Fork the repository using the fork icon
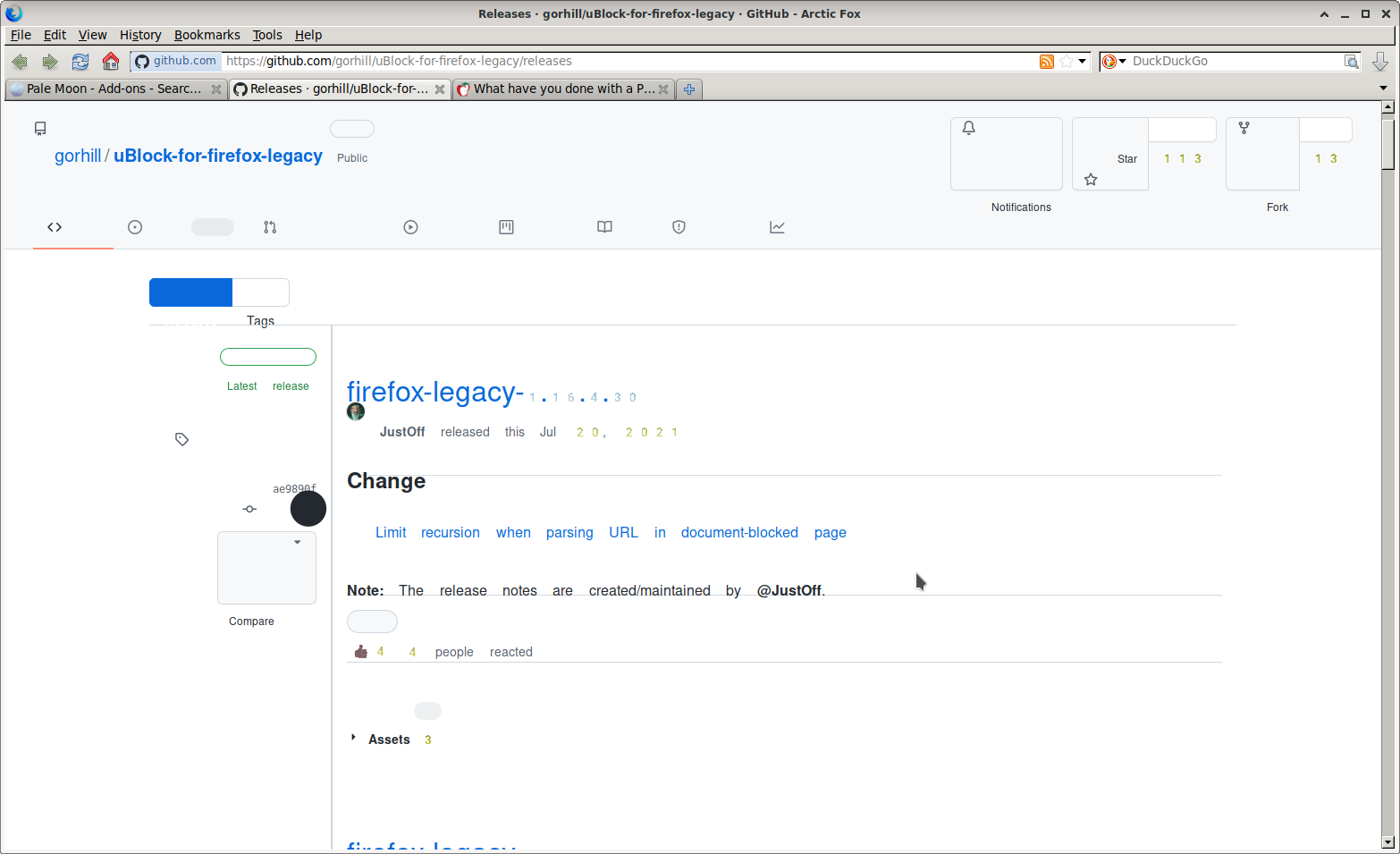This screenshot has width=1400, height=854. point(1244,128)
